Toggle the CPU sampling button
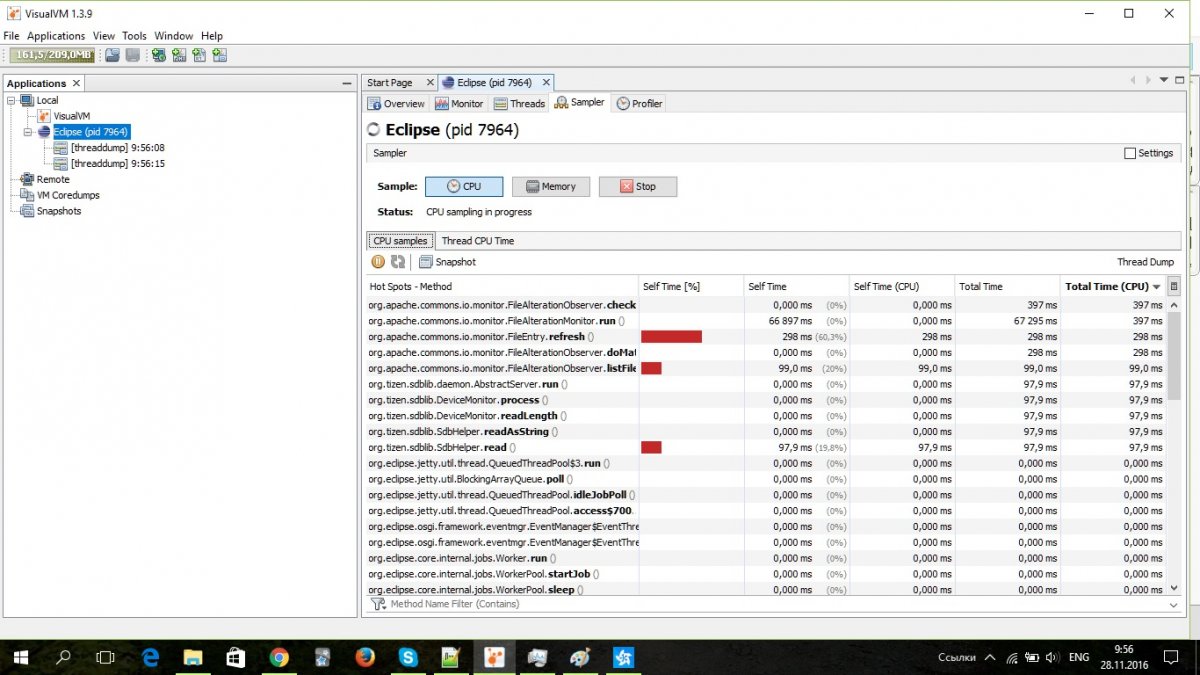The height and width of the screenshot is (675, 1200). [x=464, y=187]
